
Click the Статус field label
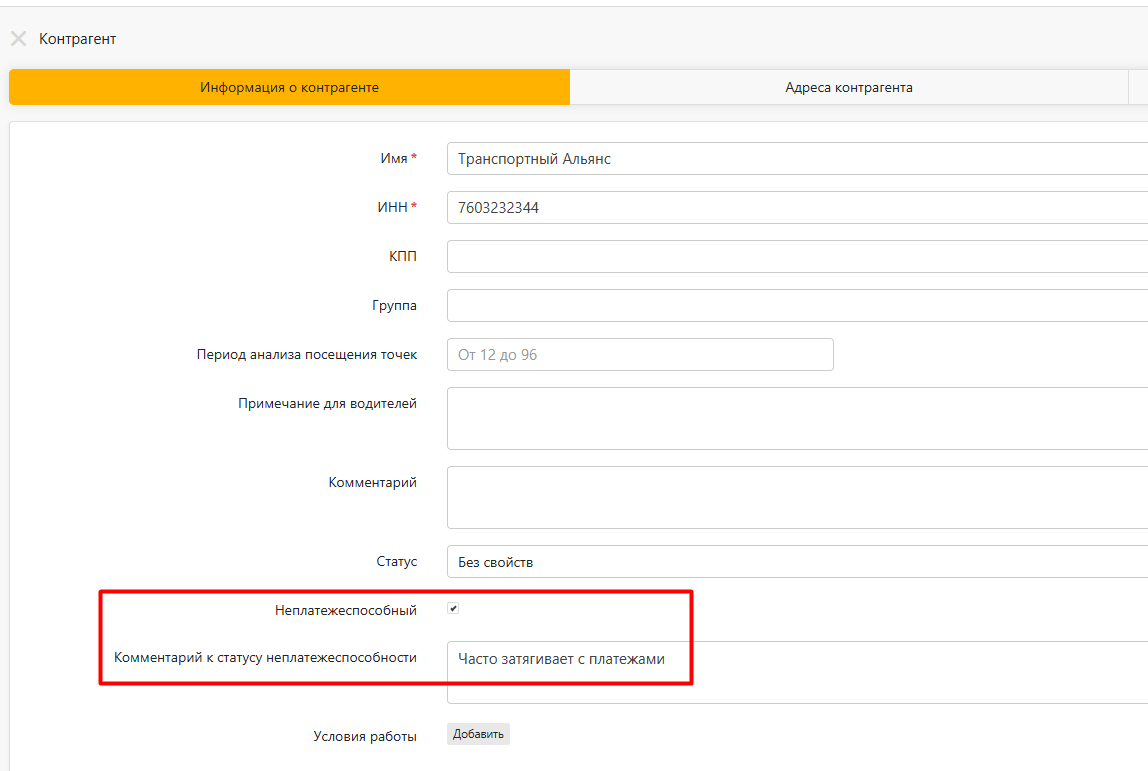[396, 562]
